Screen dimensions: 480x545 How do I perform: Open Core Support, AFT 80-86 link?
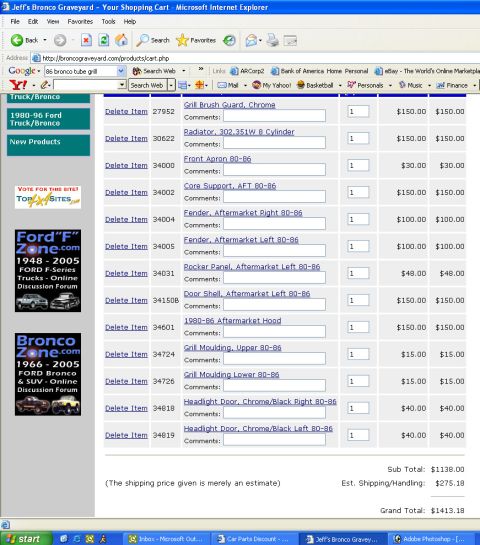(230, 186)
